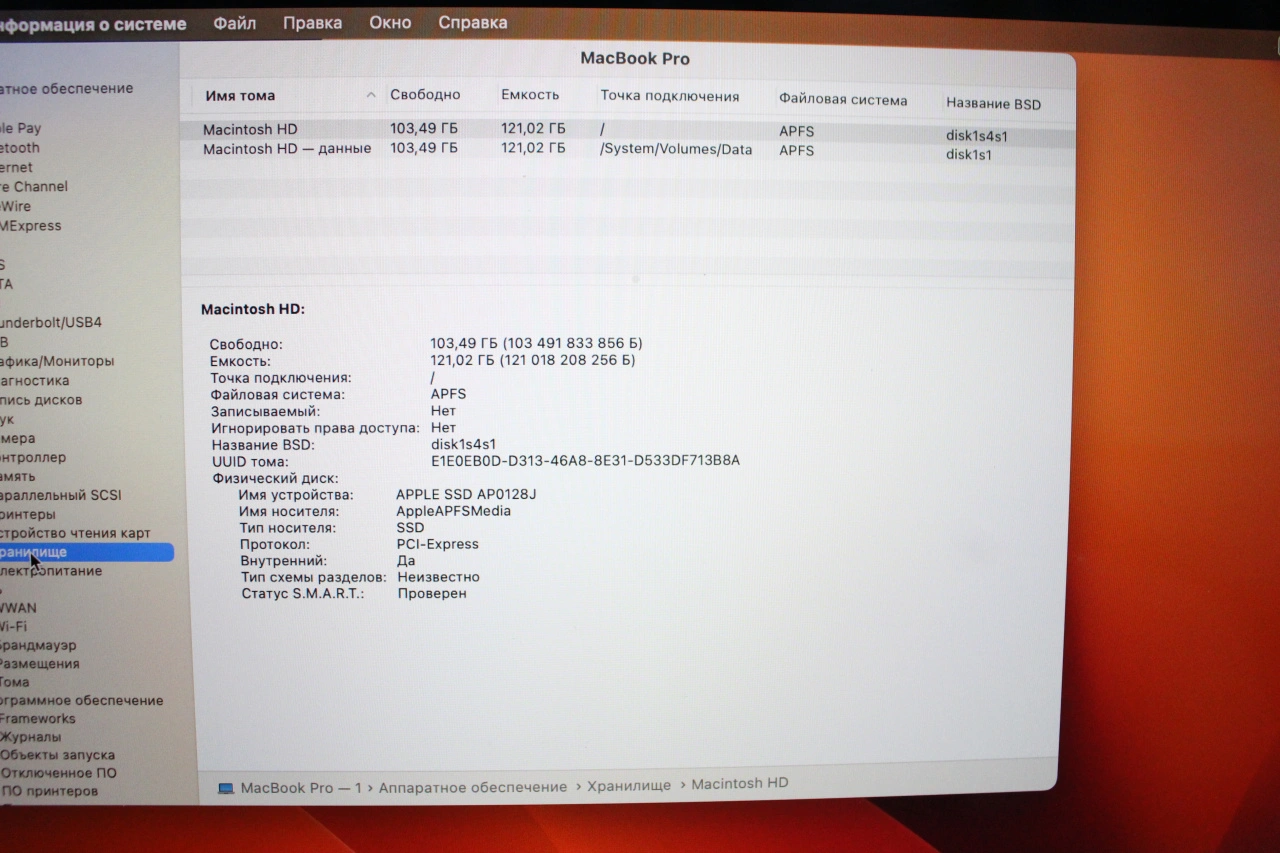This screenshot has height=853, width=1280.
Task: Click the MacBook Pro laptop icon in path bar
Action: tap(226, 788)
